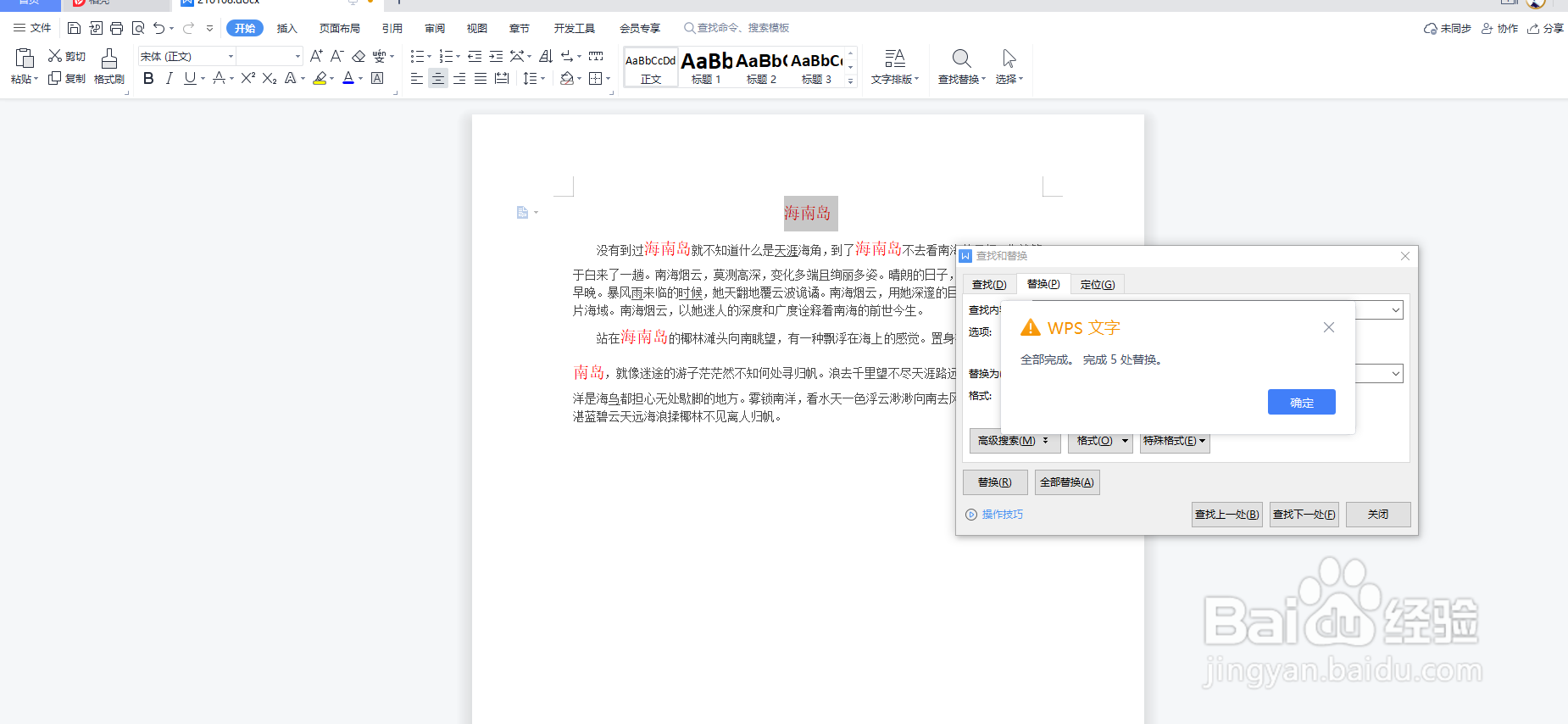Image resolution: width=1568 pixels, height=724 pixels.
Task: Click the Distributed alignment icon
Action: click(x=502, y=78)
